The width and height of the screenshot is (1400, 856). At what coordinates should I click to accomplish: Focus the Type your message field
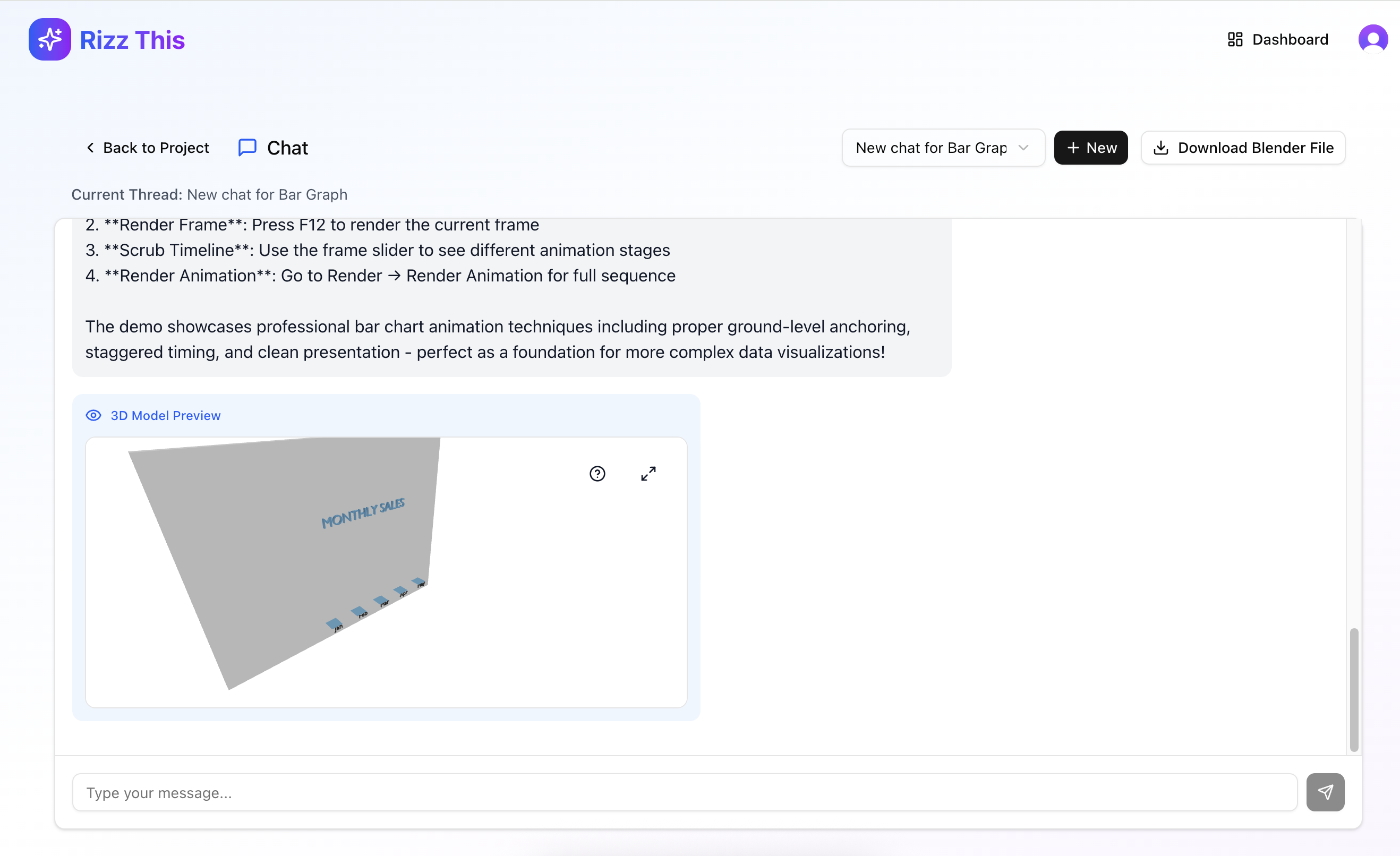pyautogui.click(x=684, y=792)
